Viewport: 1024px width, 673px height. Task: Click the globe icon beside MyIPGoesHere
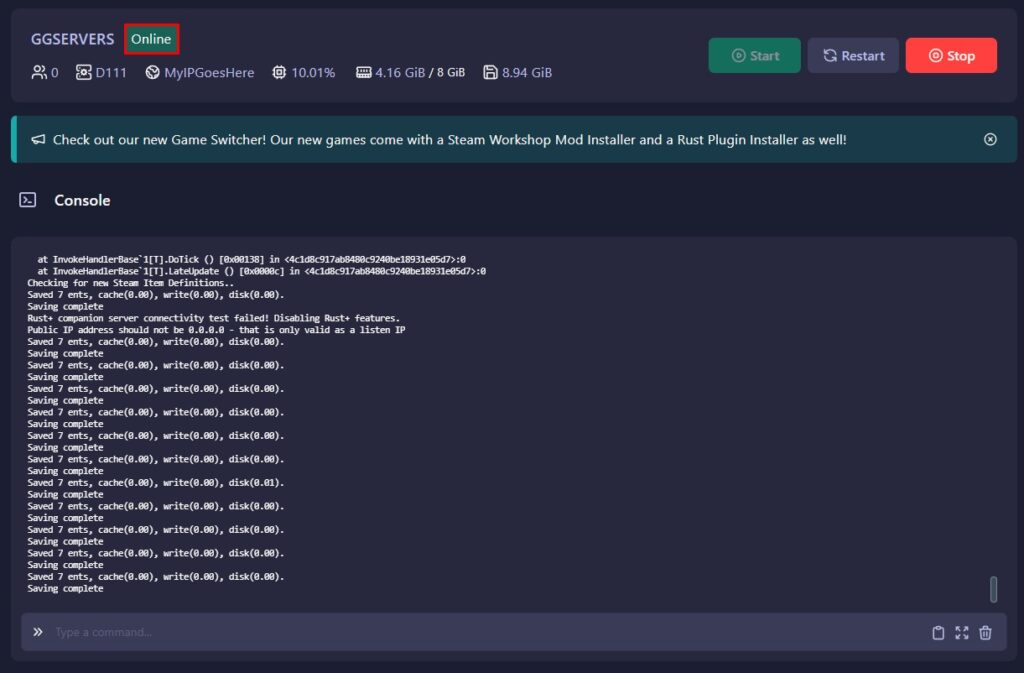[152, 72]
